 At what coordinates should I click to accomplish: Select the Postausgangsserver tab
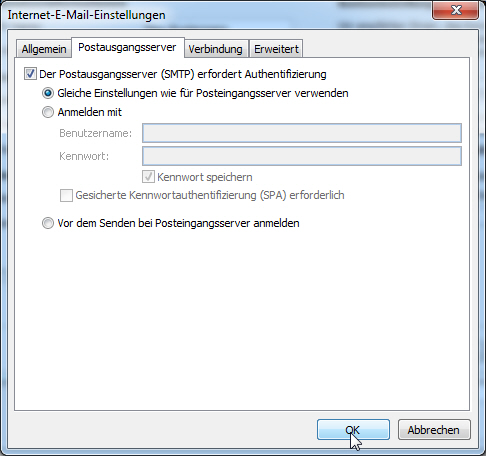pos(127,47)
